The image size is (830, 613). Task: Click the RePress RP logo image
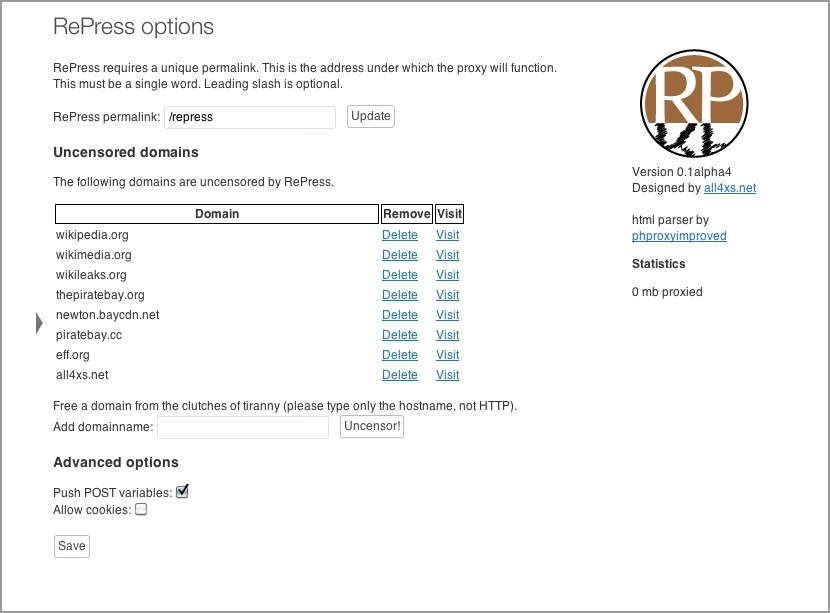693,104
